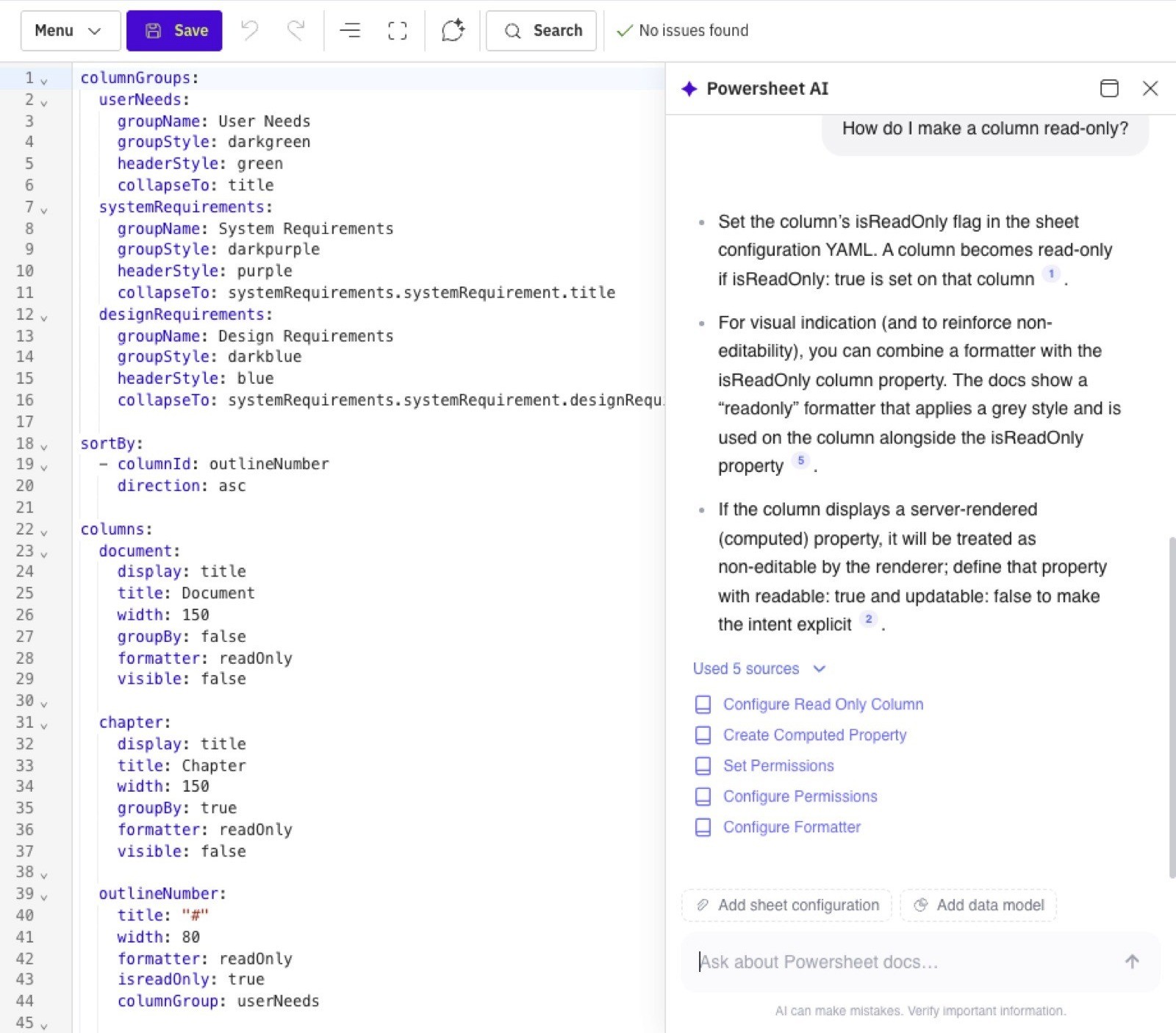This screenshot has height=1033, width=1176.
Task: Click the format document lines icon
Action: pos(350,30)
